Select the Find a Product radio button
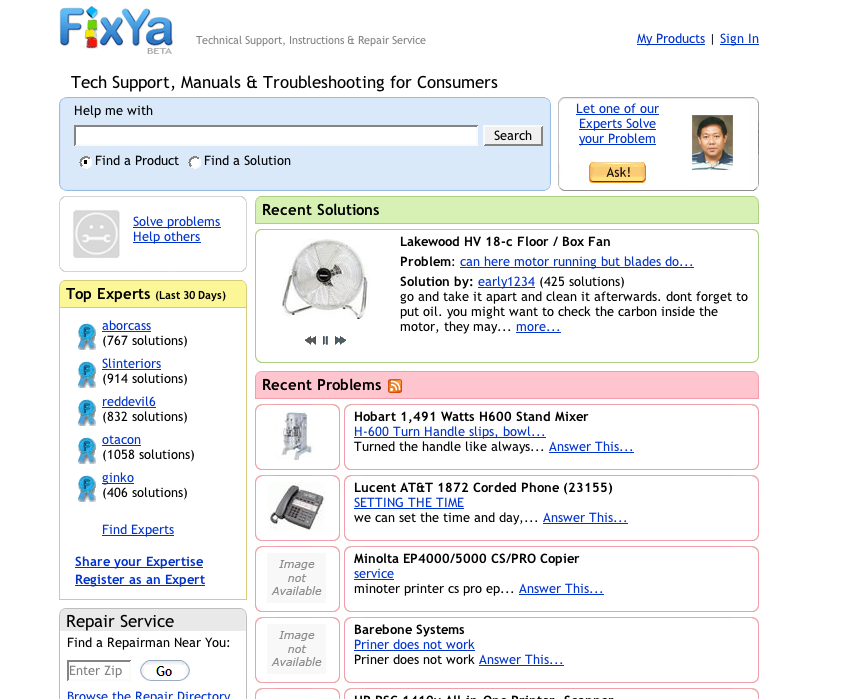The height and width of the screenshot is (699, 855). coord(85,161)
